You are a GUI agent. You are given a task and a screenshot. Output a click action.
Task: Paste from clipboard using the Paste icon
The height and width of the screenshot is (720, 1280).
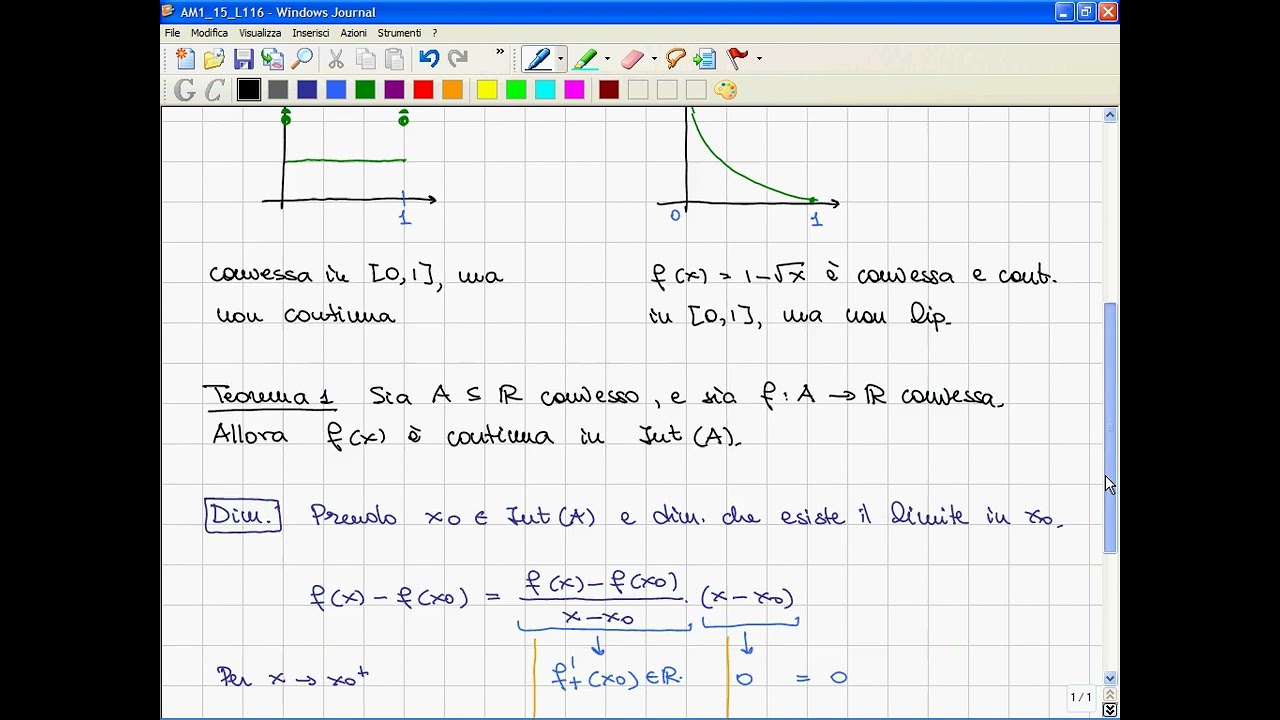(x=394, y=59)
